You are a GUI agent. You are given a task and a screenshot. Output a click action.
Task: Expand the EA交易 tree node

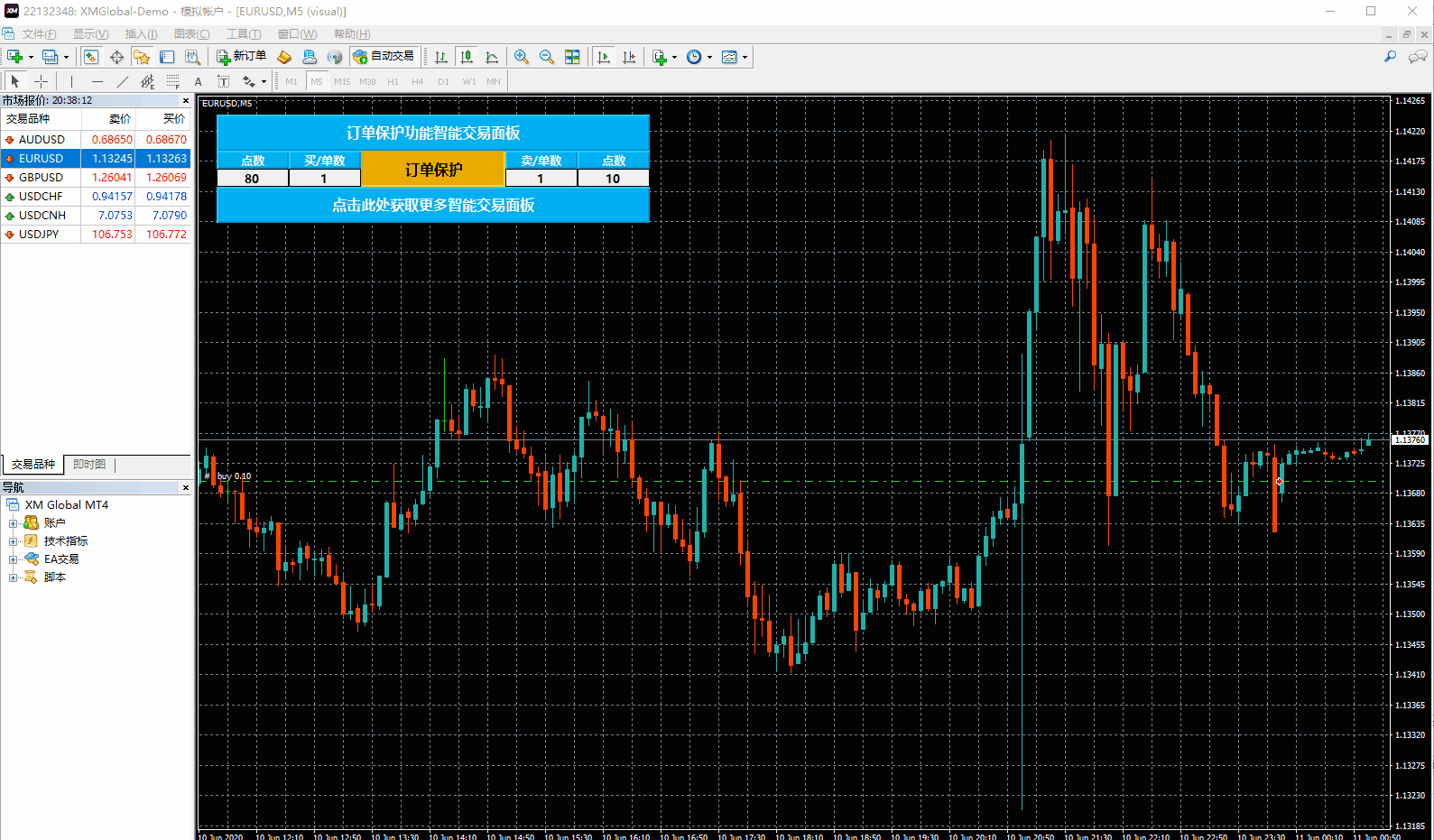pyautogui.click(x=14, y=559)
